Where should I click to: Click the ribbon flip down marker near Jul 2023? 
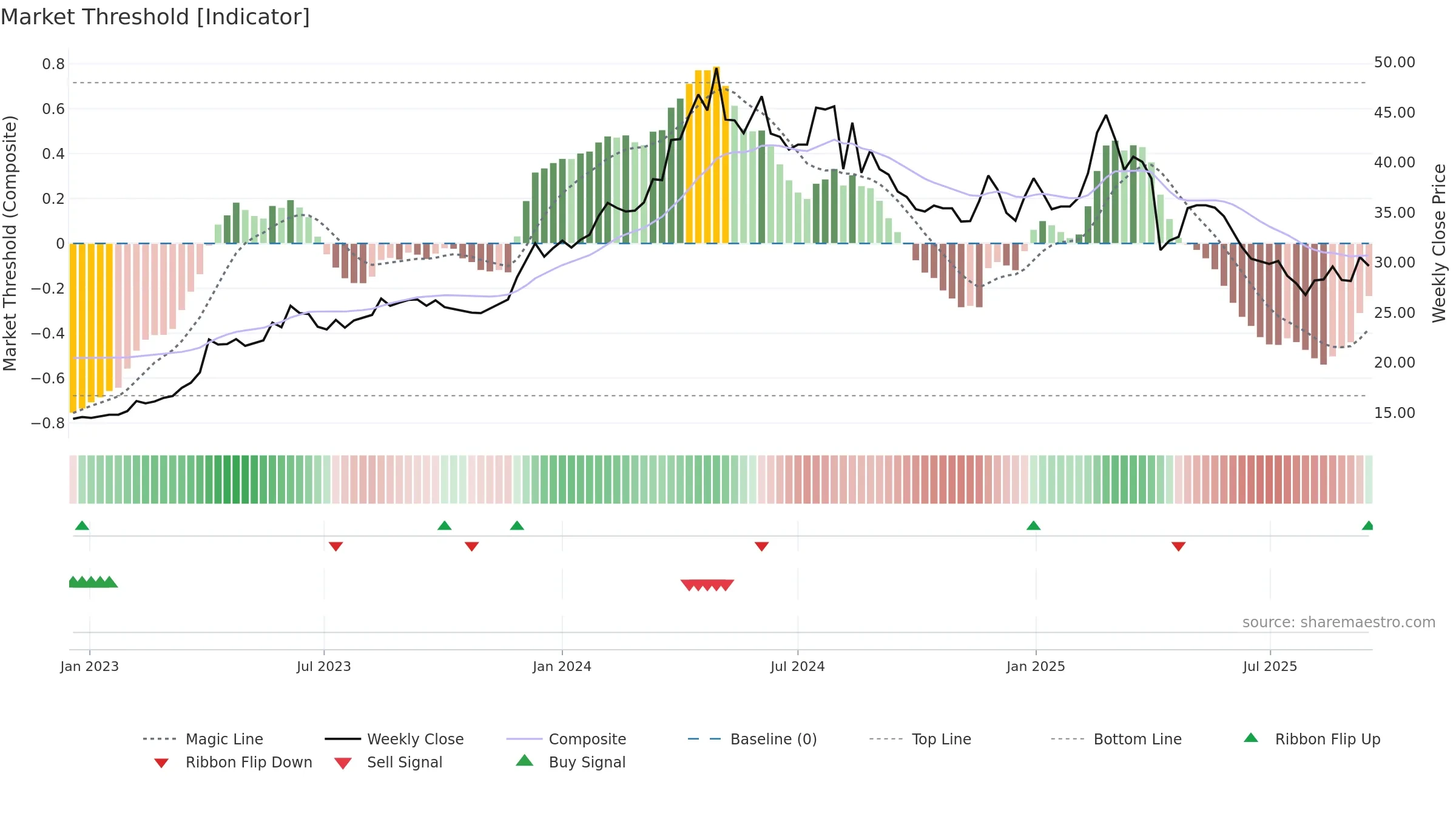(x=335, y=547)
